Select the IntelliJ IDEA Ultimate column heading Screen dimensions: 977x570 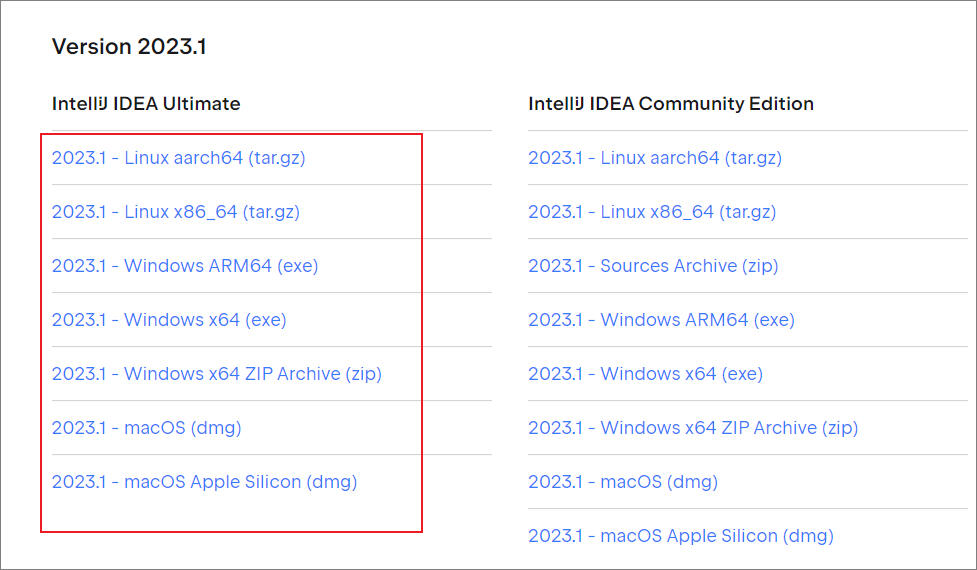click(146, 103)
